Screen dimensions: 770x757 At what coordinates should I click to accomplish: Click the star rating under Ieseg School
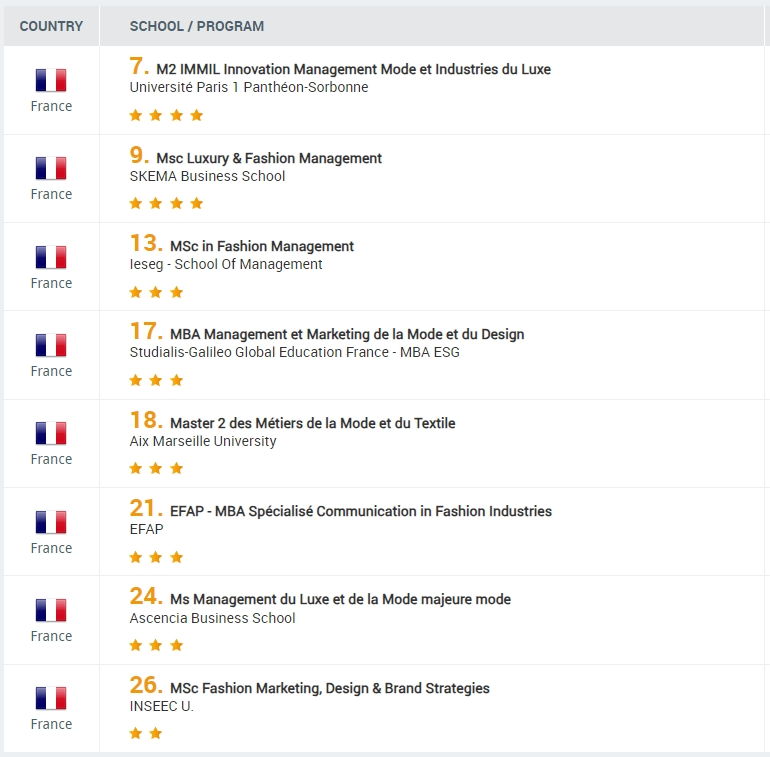point(156,292)
